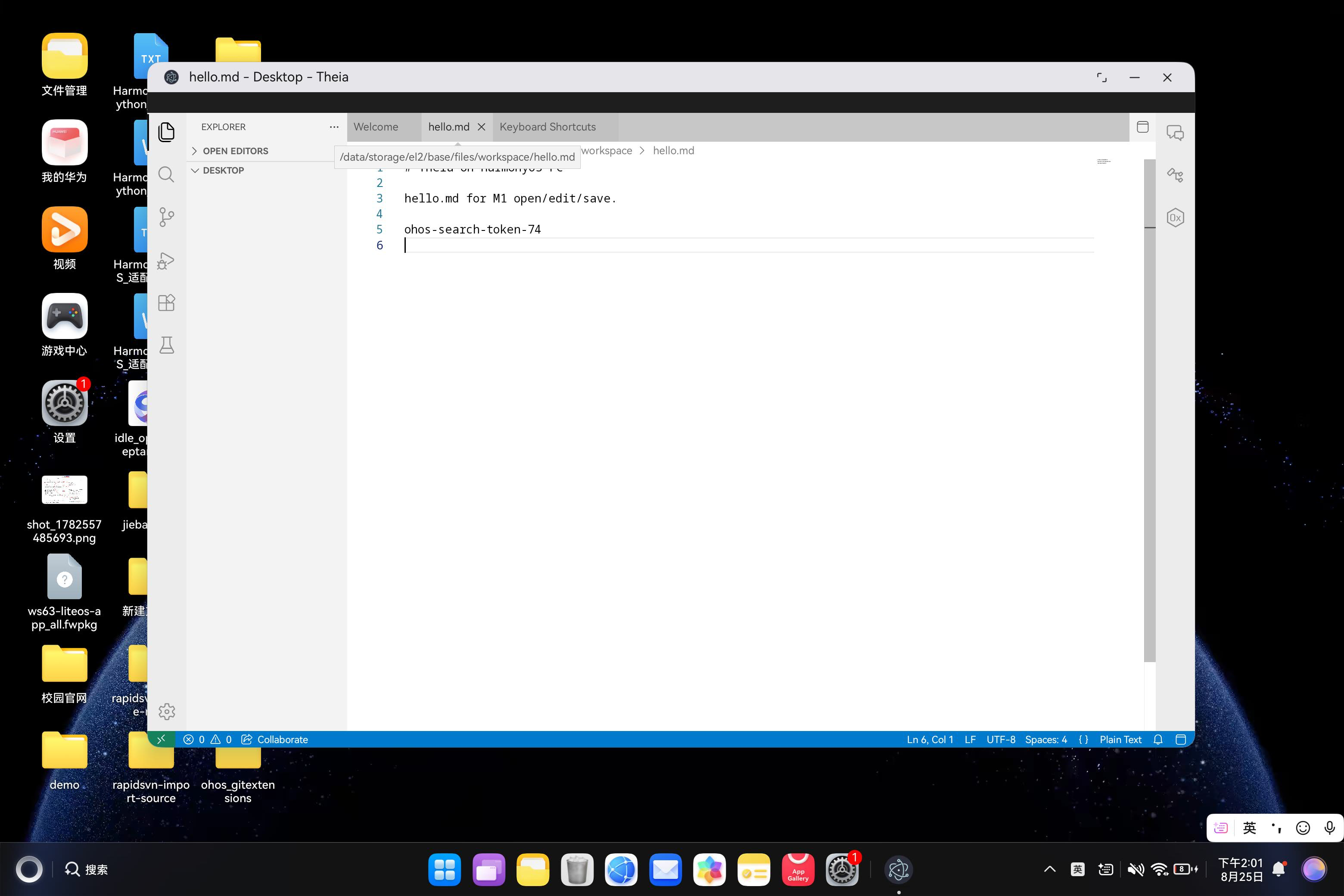Screen dimensions: 1344x896
Task: Toggle the Wi-Fi icon in the system tray
Action: click(1160, 869)
